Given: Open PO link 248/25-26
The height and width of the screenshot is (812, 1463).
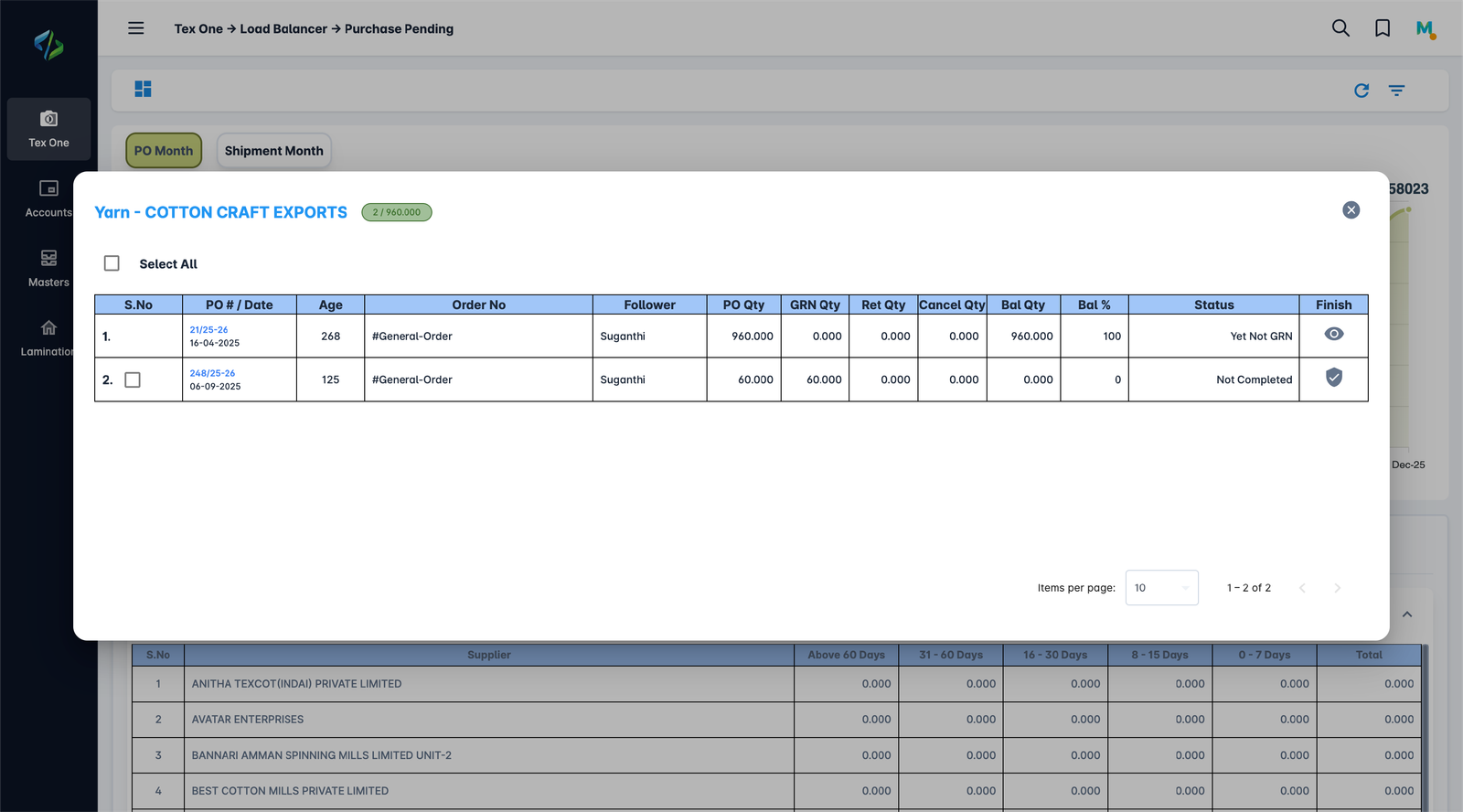Looking at the screenshot, I should click(212, 373).
